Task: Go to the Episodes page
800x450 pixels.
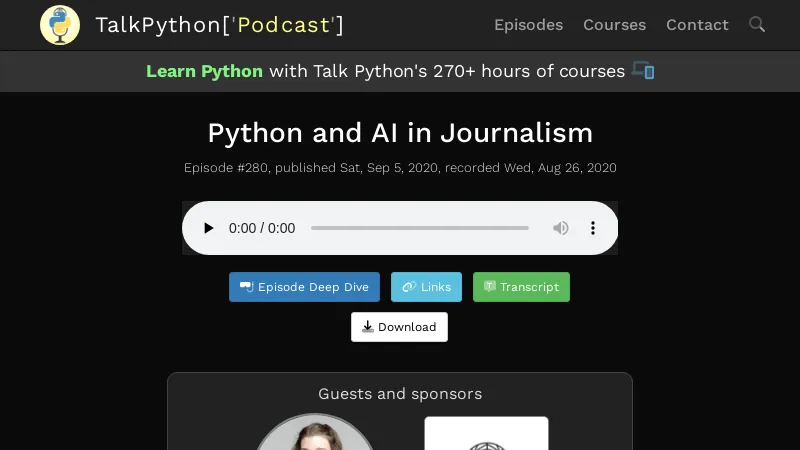Action: coord(528,25)
